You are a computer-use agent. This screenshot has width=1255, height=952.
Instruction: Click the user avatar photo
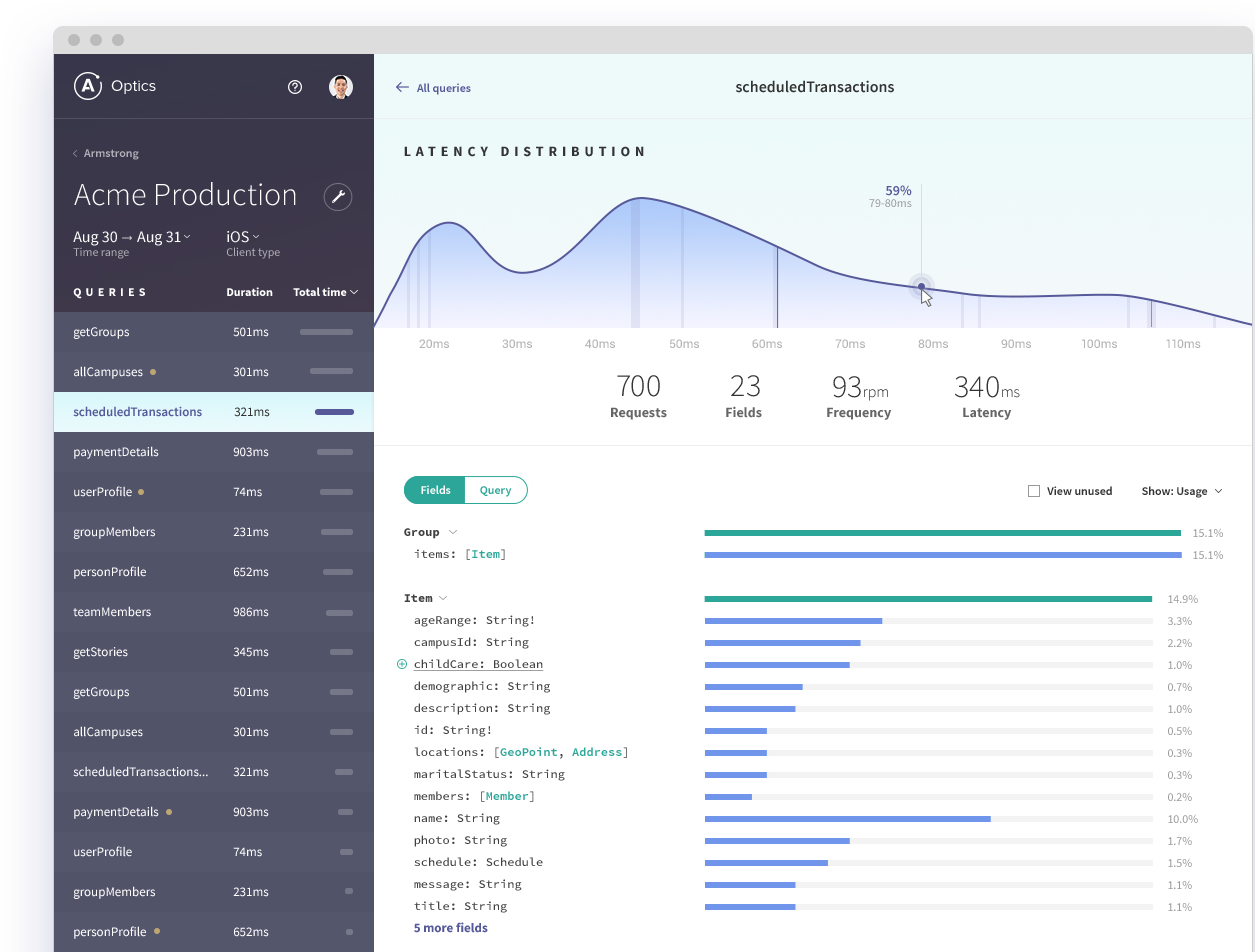(x=341, y=86)
